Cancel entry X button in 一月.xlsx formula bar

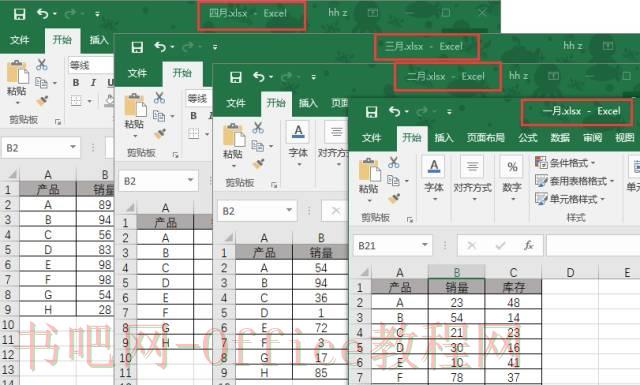click(x=472, y=245)
